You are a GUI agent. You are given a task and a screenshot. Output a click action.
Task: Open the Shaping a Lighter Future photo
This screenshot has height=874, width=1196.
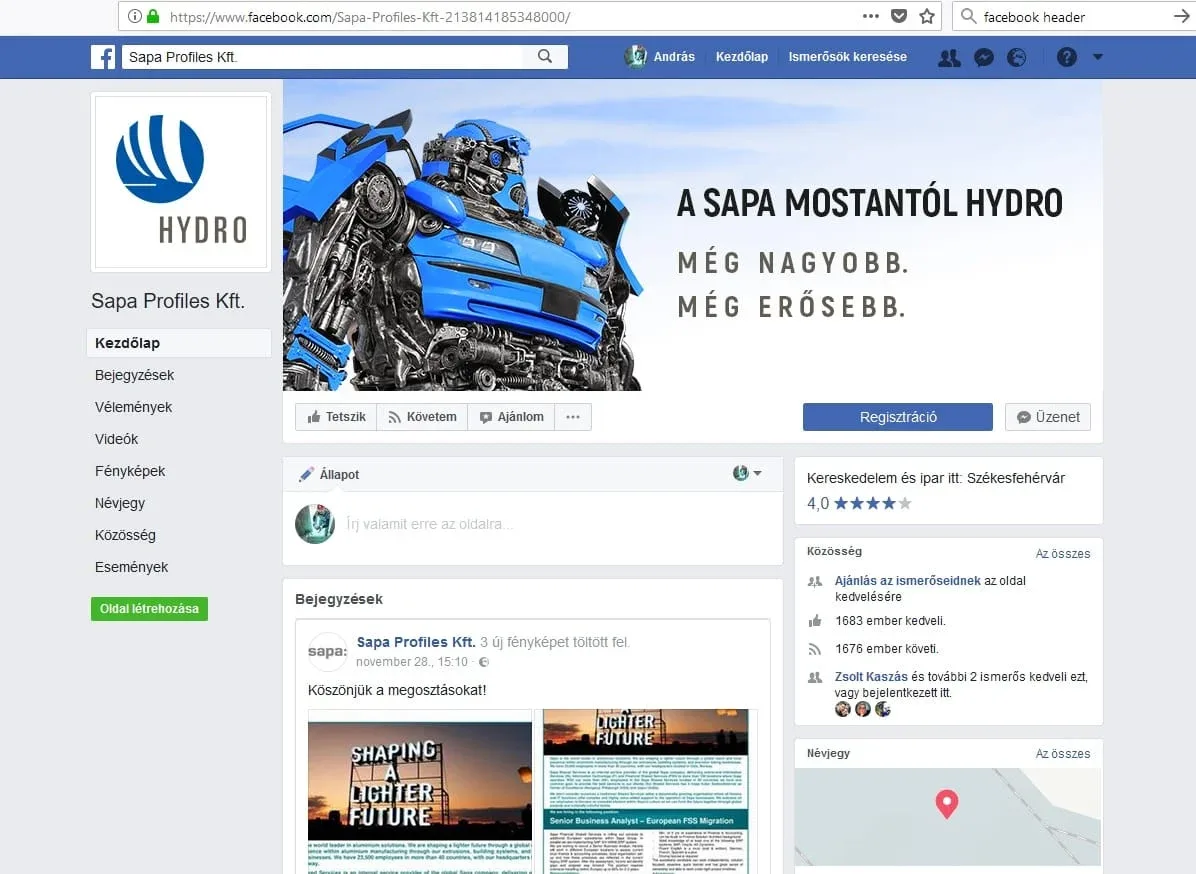(420, 792)
